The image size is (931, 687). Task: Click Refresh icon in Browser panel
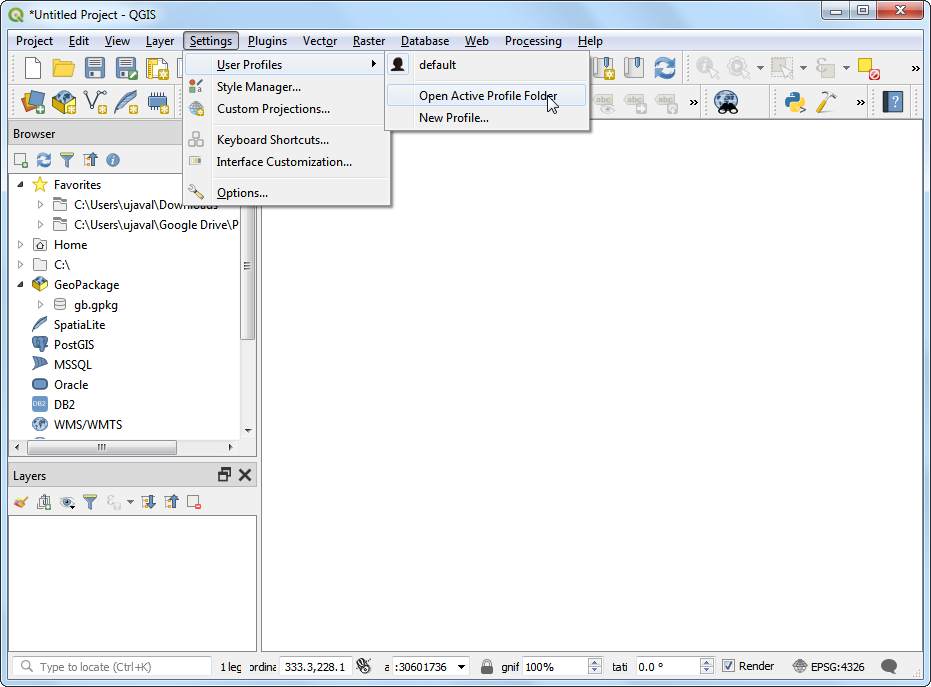(x=43, y=160)
